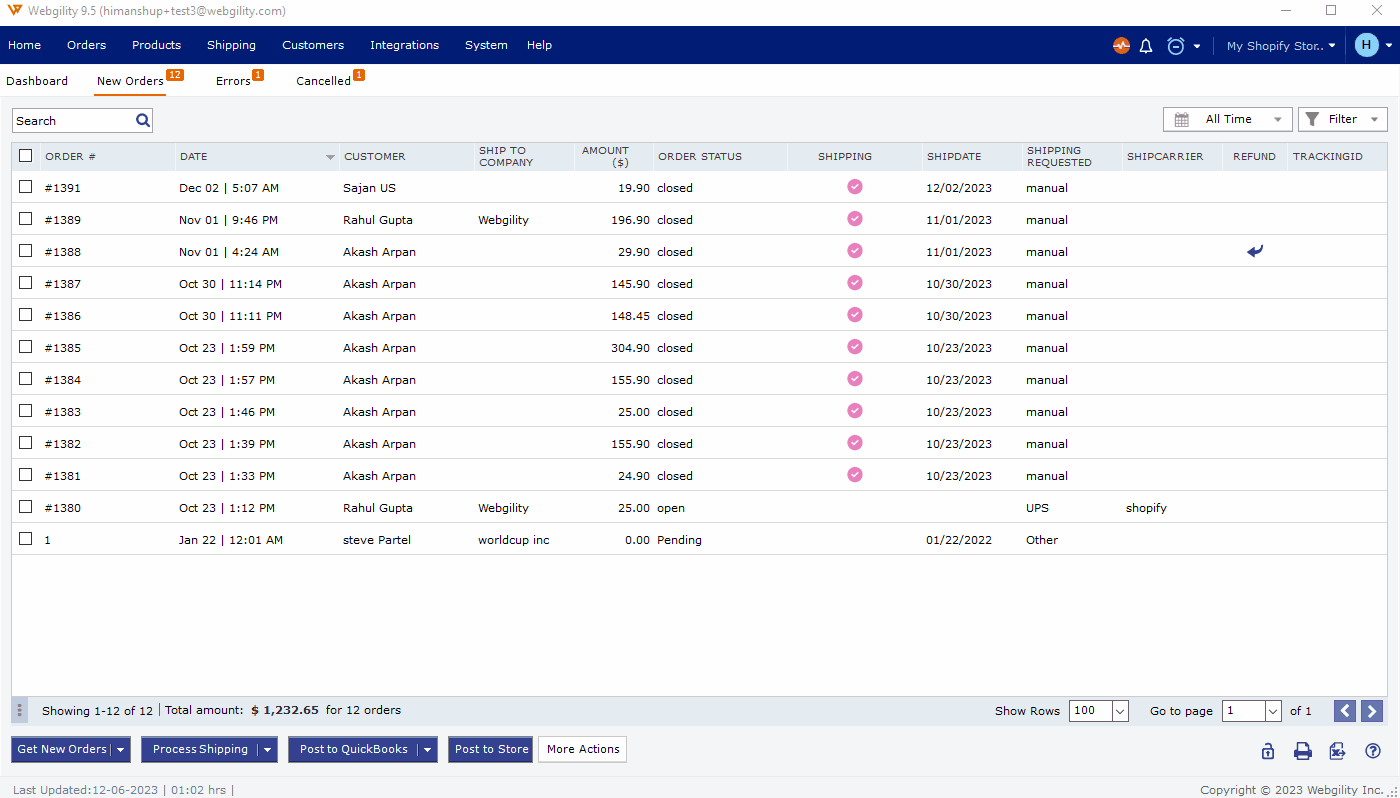Click the More Actions button

tap(583, 749)
